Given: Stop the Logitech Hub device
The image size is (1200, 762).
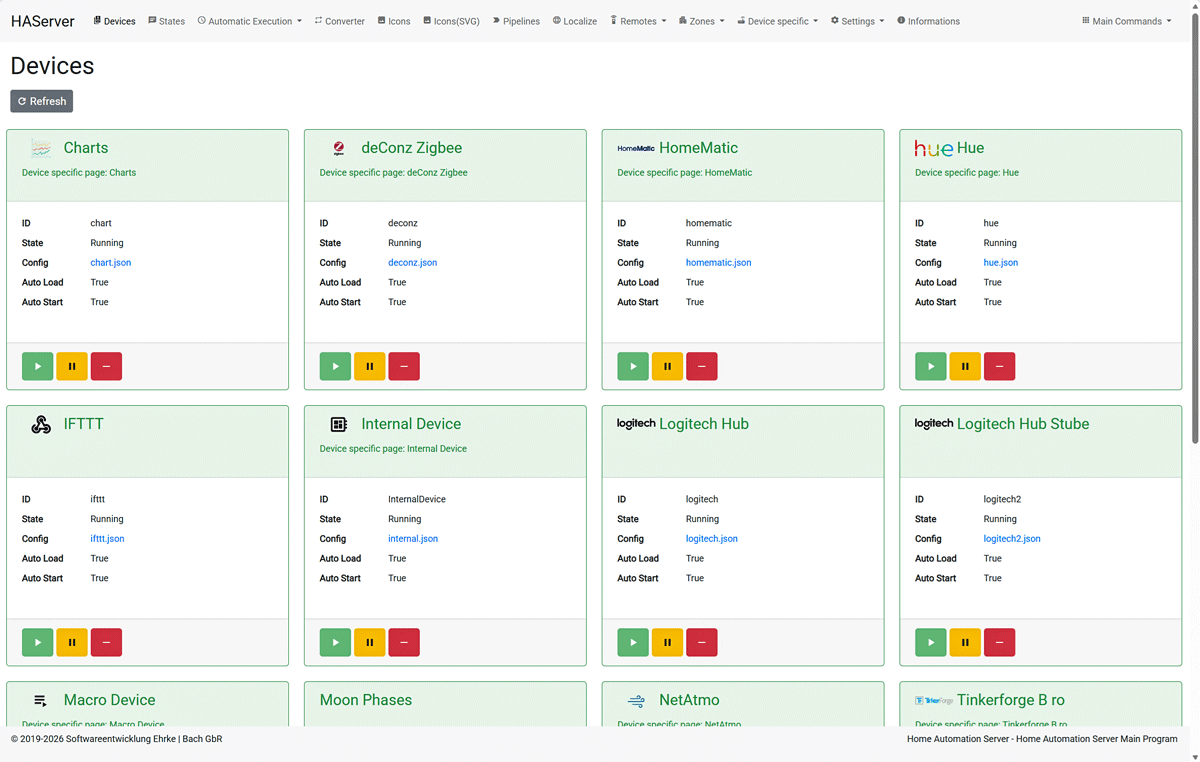Looking at the screenshot, I should point(701,642).
